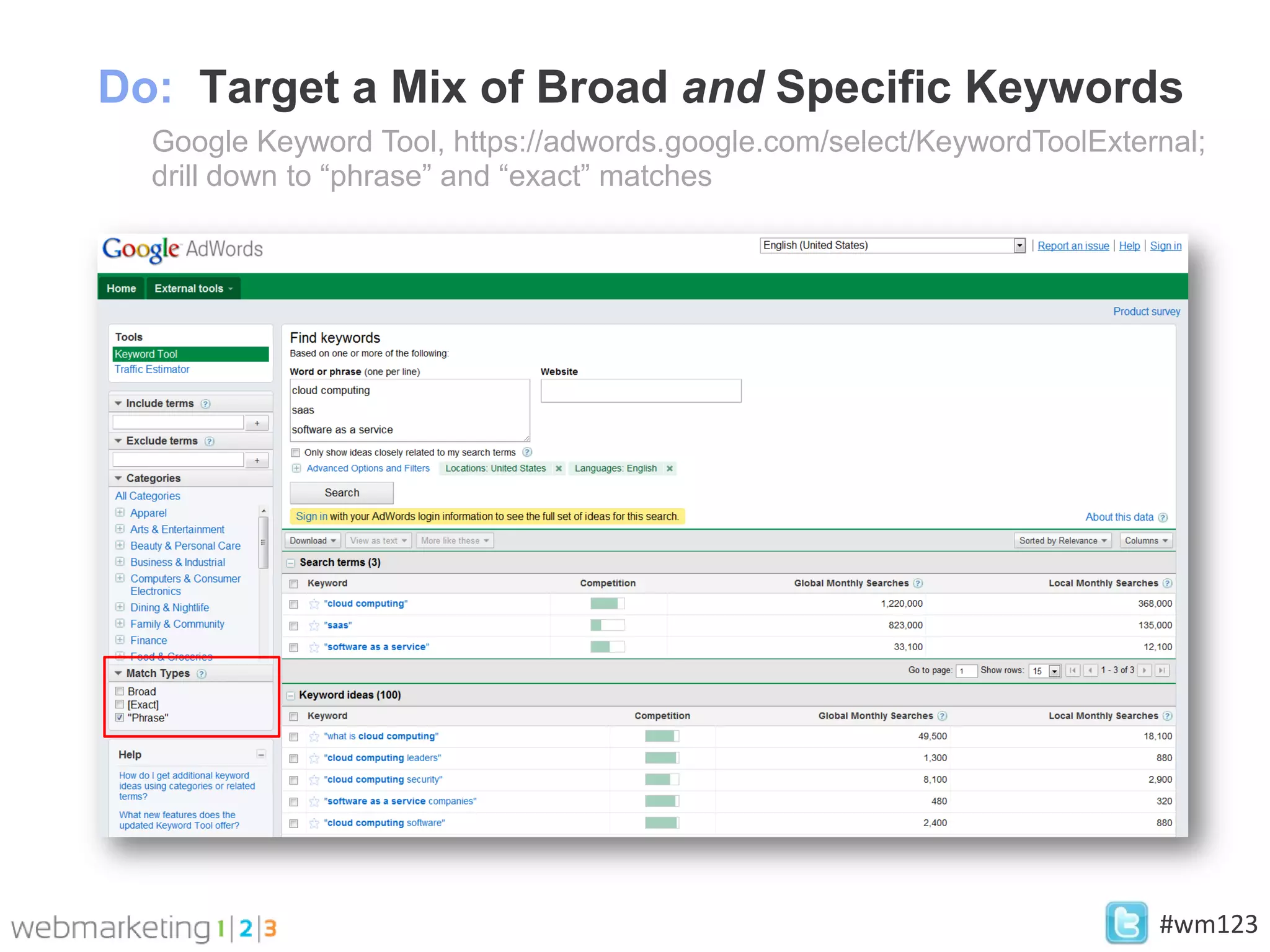Image resolution: width=1270 pixels, height=952 pixels.
Task: Open the Home tab
Action: tap(122, 288)
